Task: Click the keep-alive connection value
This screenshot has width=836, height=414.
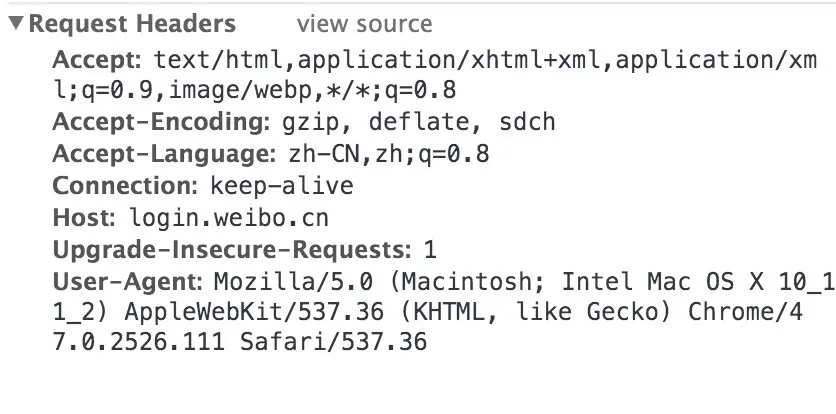Action: [x=281, y=186]
